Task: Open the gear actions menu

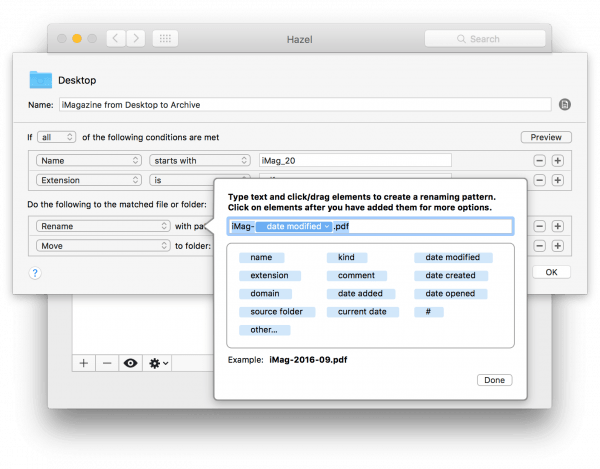Action: 158,363
